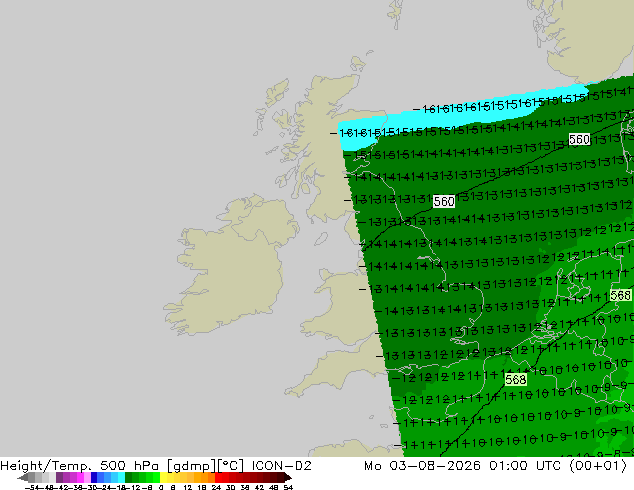Click the dark maroon right arrow end of scale

pyautogui.click(x=288, y=478)
